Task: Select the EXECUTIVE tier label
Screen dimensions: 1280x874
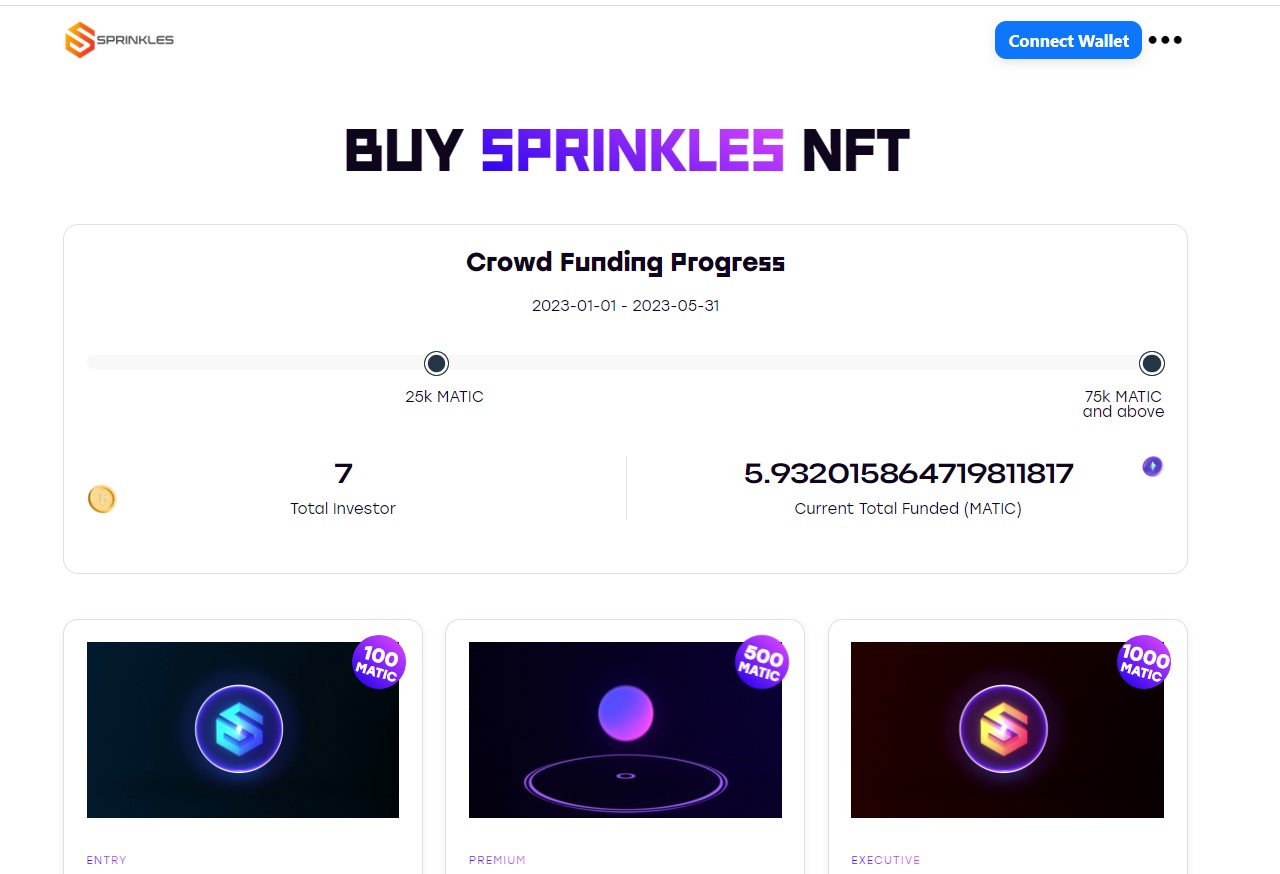Action: point(886,860)
